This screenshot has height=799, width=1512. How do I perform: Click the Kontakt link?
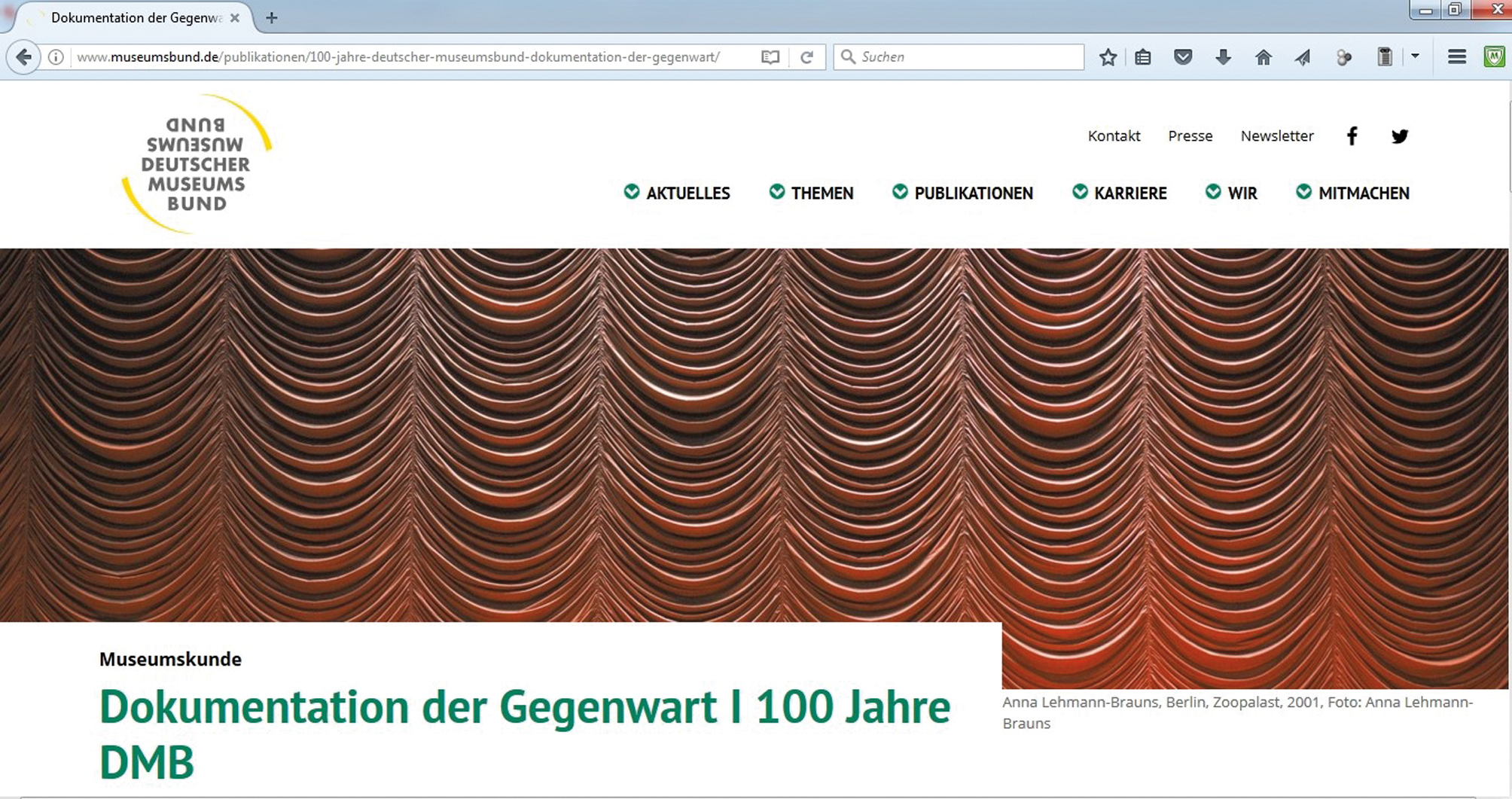click(x=1114, y=136)
